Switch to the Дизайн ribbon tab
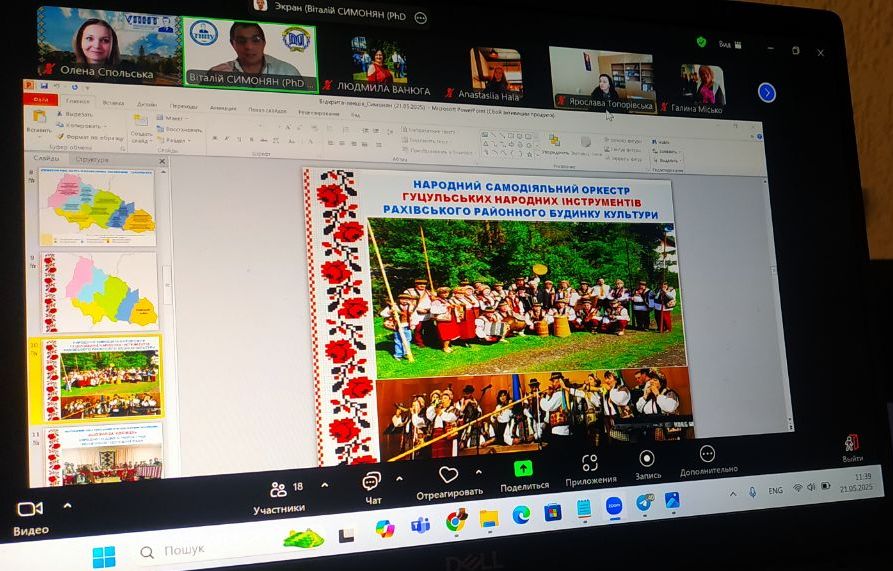 click(147, 104)
